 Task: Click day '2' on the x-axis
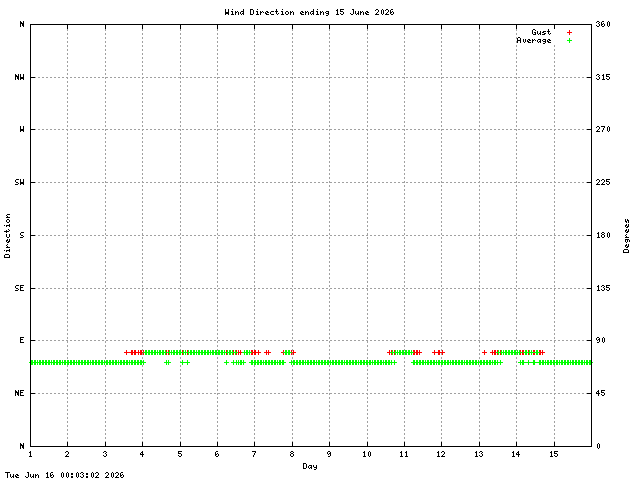[67, 454]
